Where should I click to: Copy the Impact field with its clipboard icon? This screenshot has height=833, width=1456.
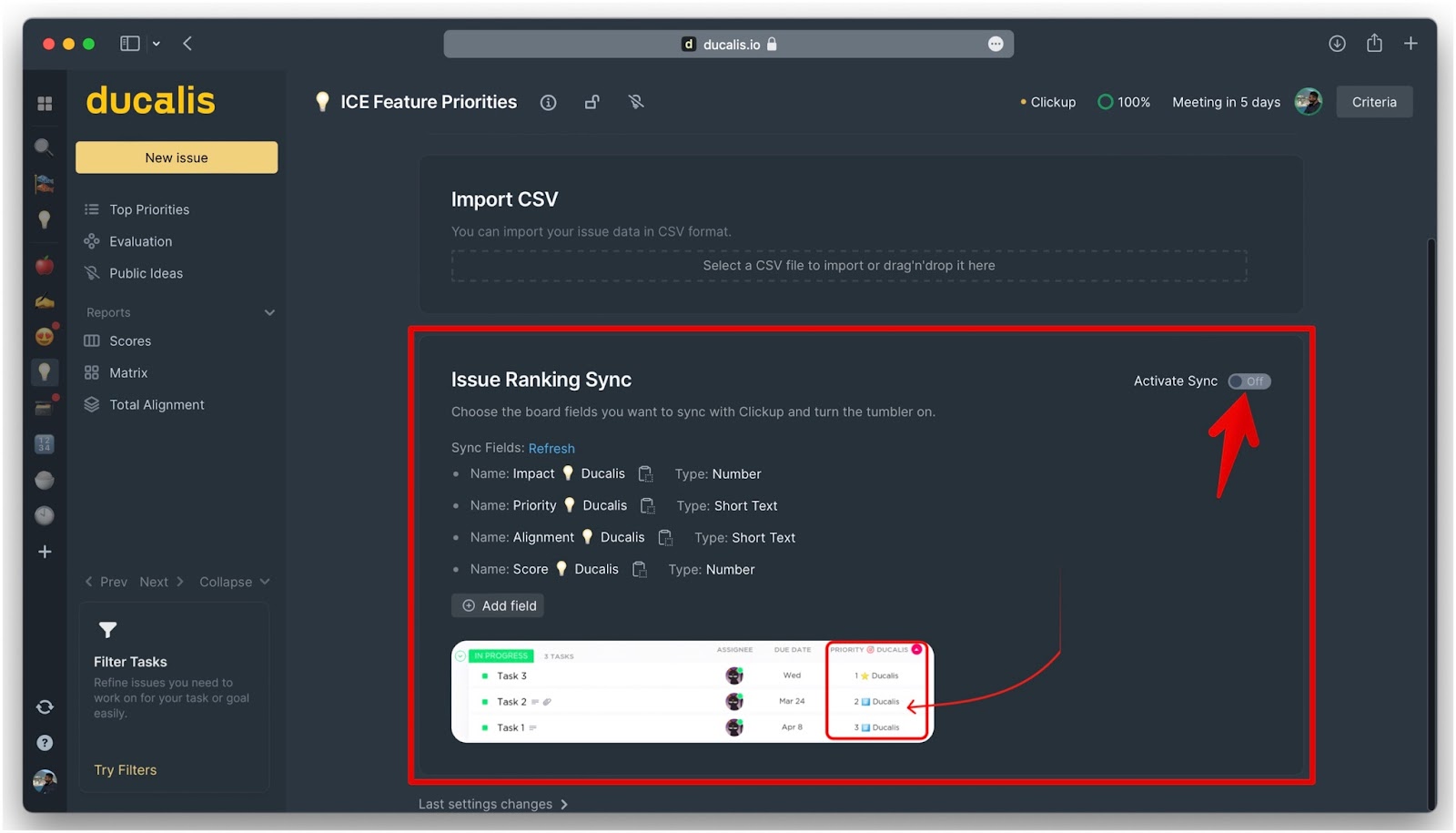[x=645, y=473]
